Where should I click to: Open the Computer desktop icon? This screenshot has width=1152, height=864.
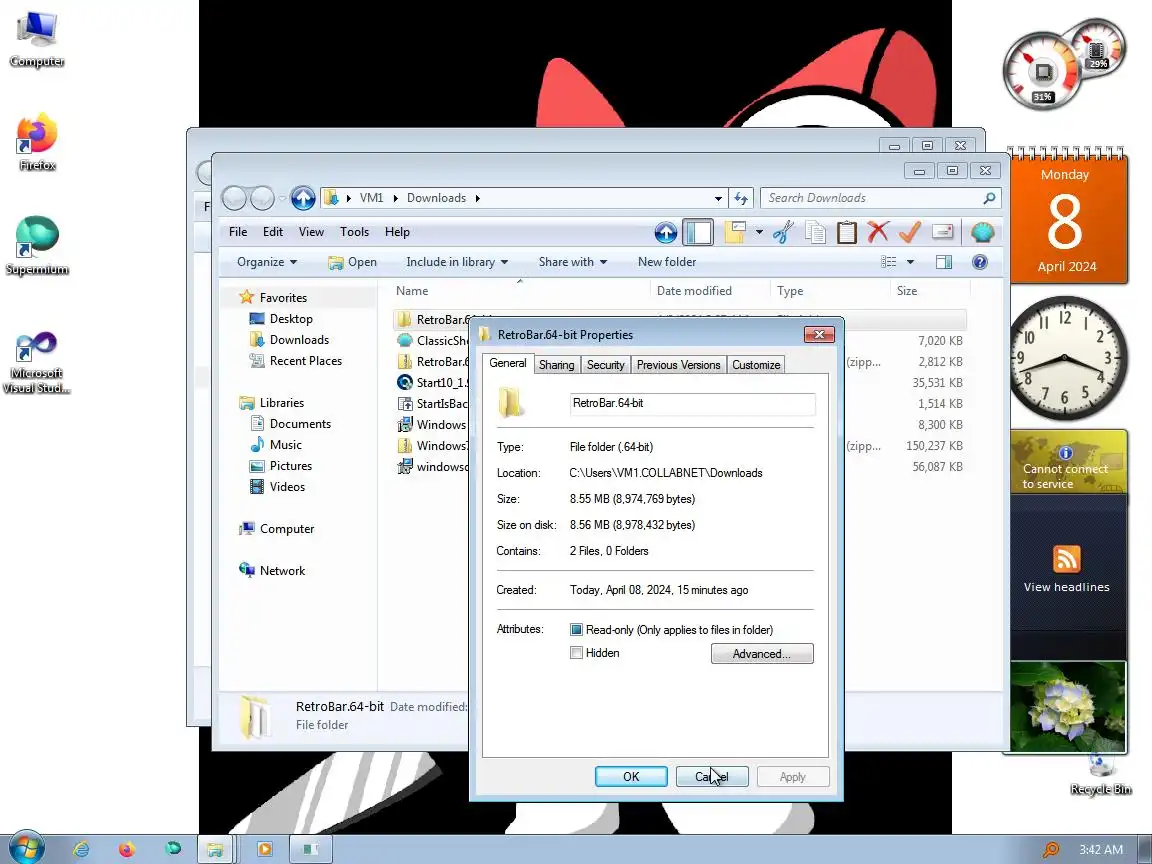37,40
